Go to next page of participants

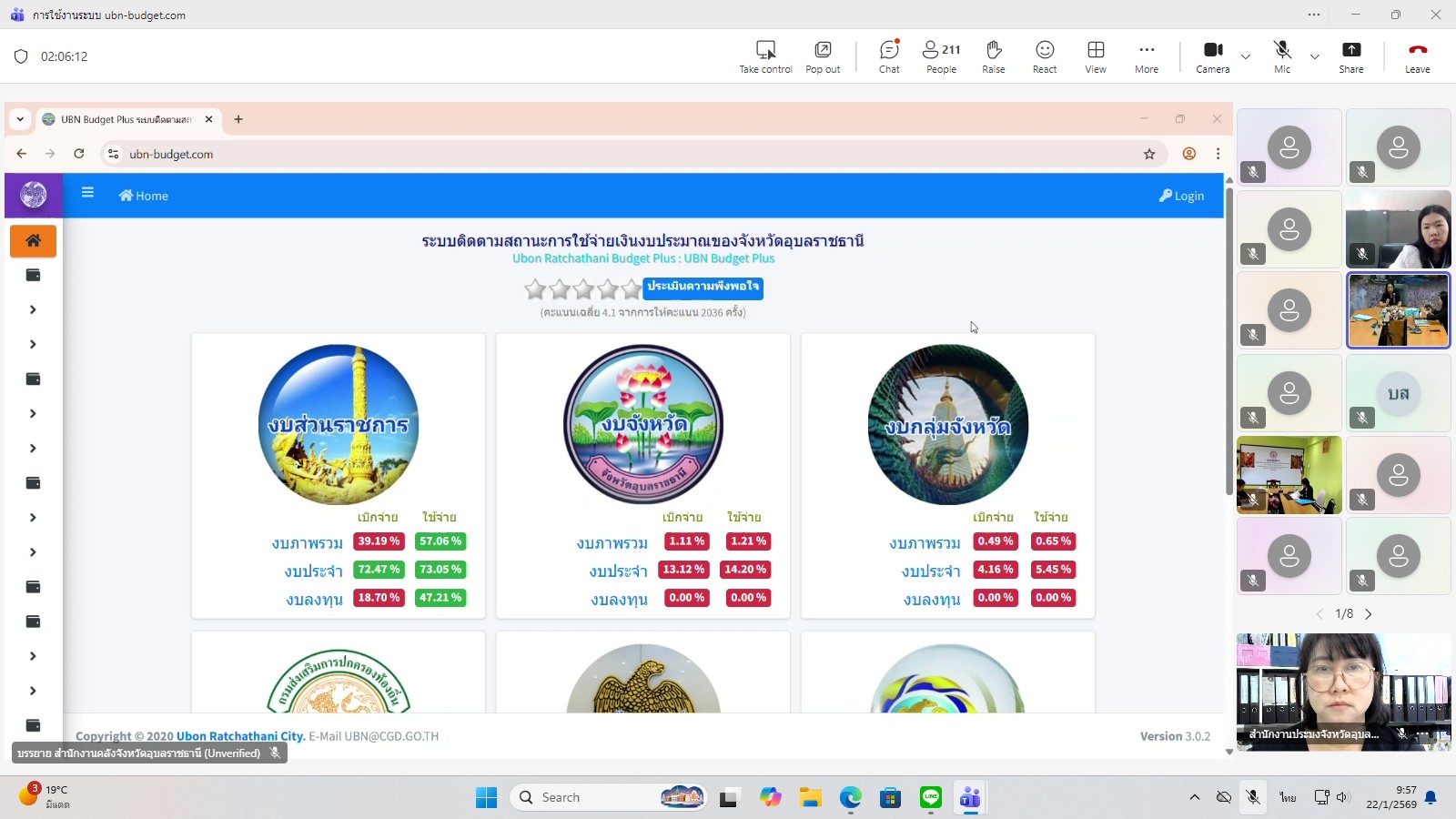pyautogui.click(x=1369, y=614)
